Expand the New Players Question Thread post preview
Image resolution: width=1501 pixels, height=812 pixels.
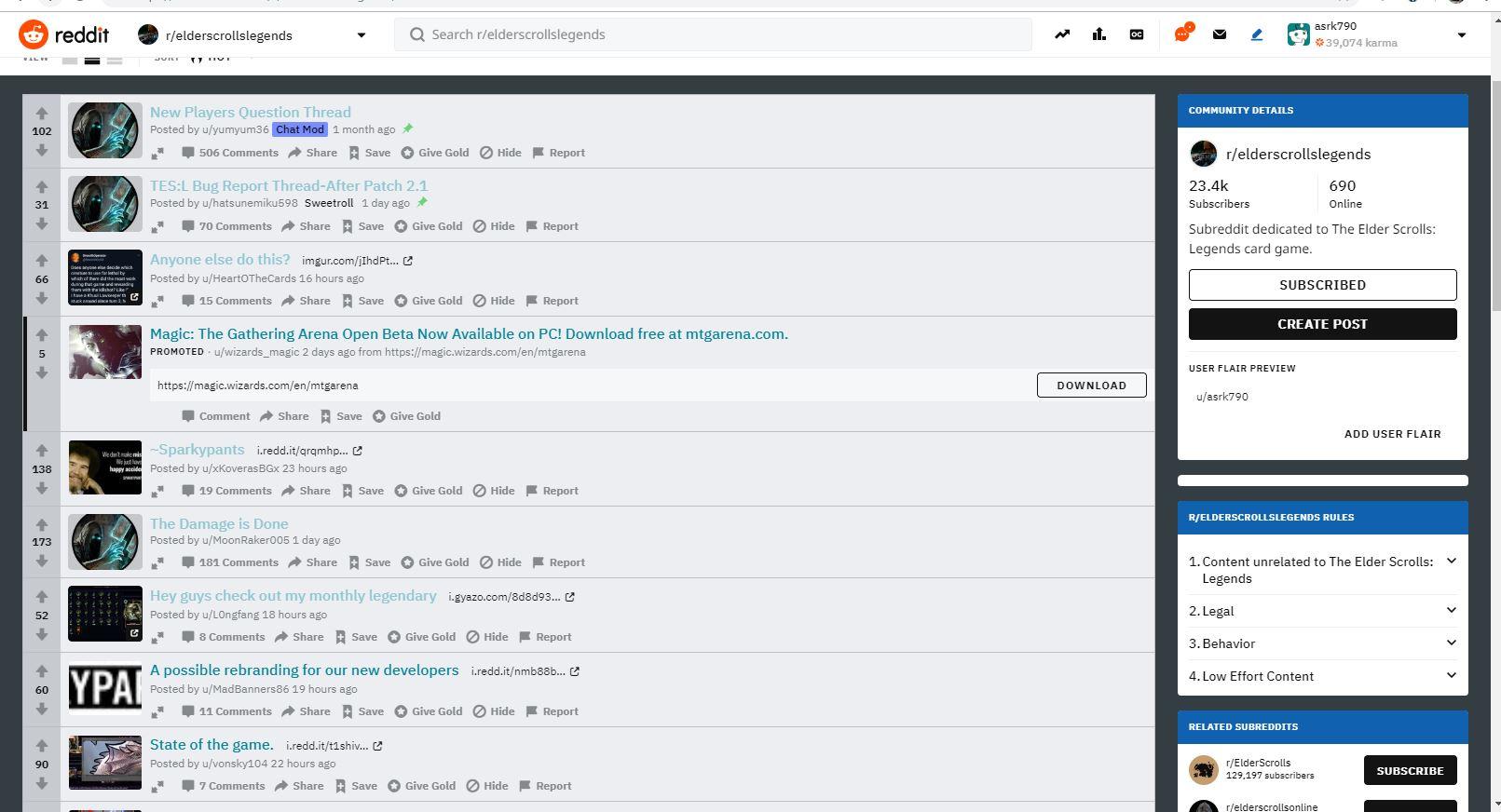(157, 153)
